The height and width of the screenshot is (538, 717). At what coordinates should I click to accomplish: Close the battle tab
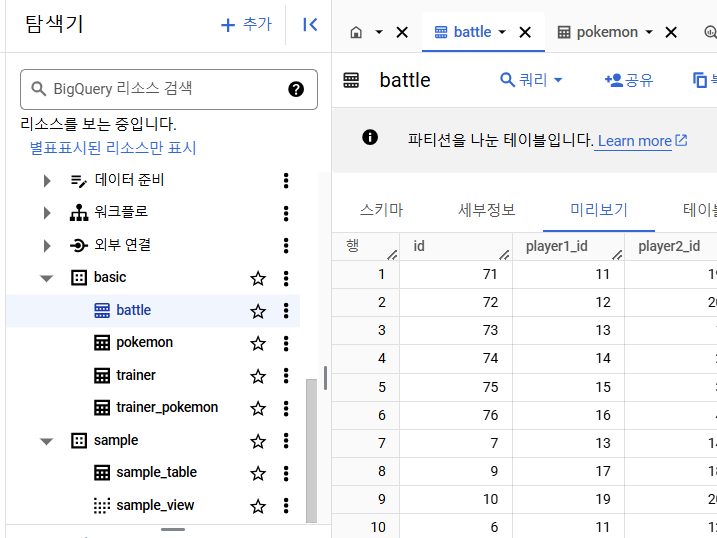coord(525,32)
